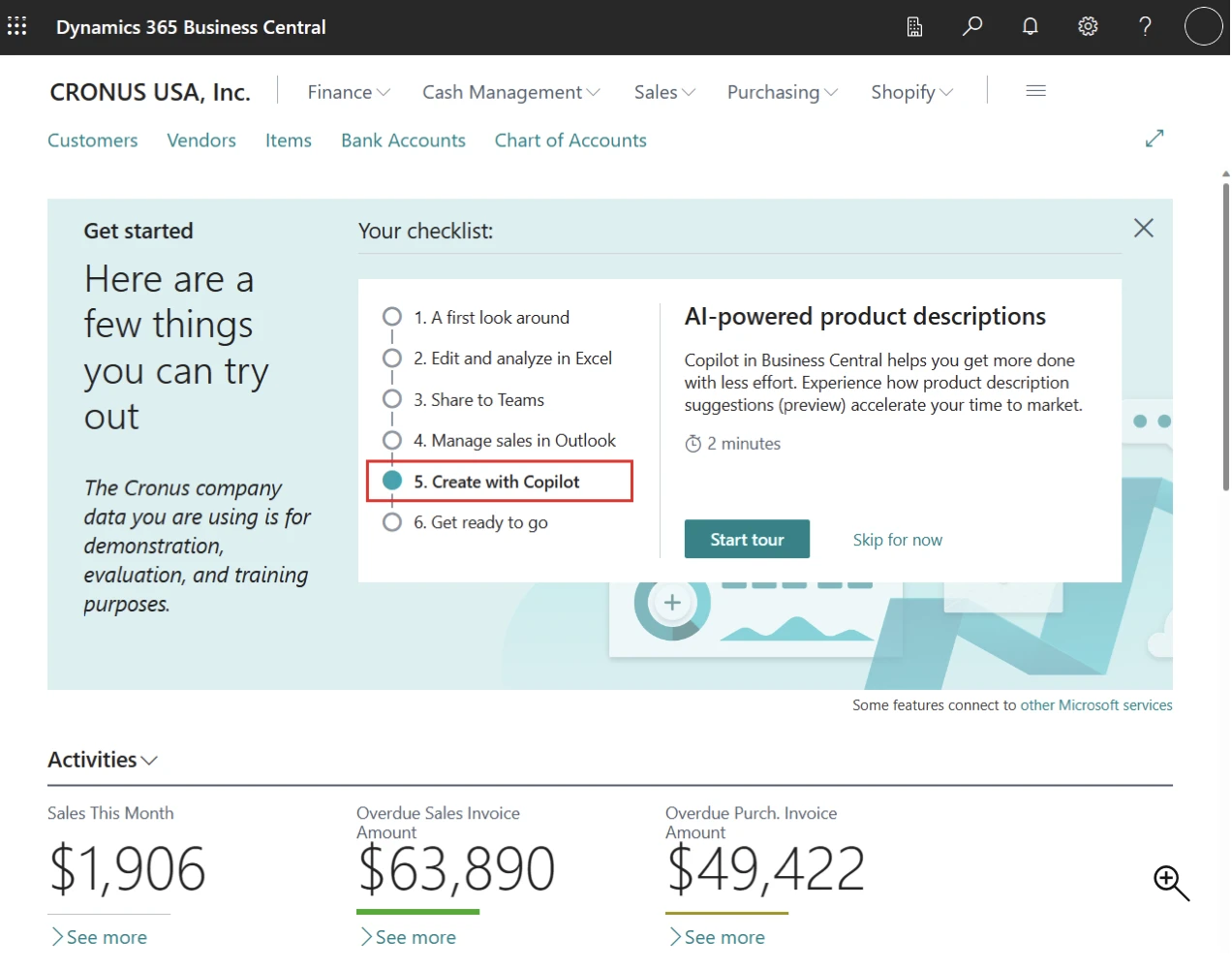The image size is (1232, 969).
Task: Expand the Finance menu
Action: (x=349, y=92)
